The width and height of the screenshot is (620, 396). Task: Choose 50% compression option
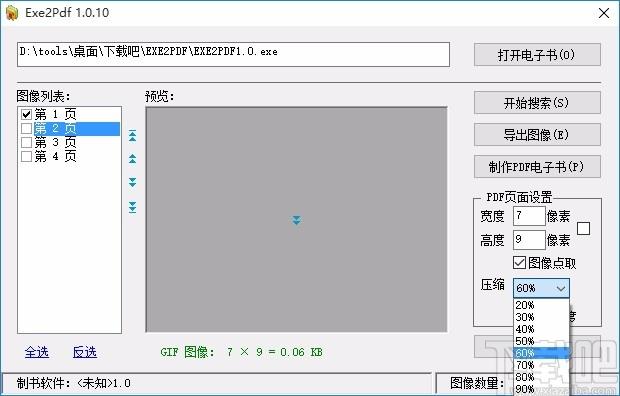pos(541,341)
